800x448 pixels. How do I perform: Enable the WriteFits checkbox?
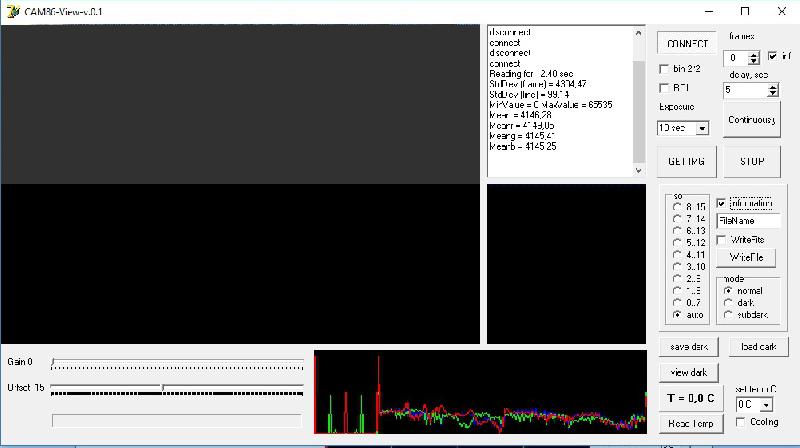(721, 240)
